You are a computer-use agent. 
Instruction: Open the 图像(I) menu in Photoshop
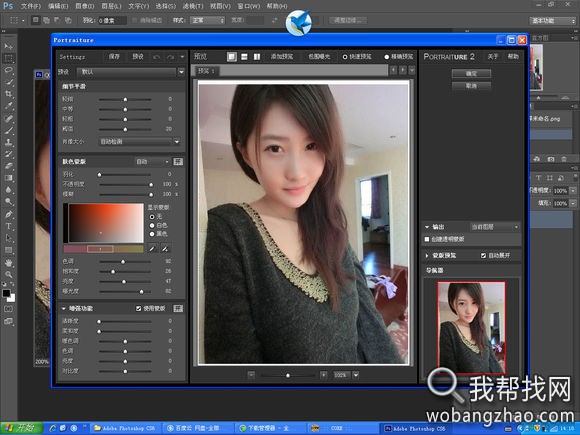click(x=85, y=6)
